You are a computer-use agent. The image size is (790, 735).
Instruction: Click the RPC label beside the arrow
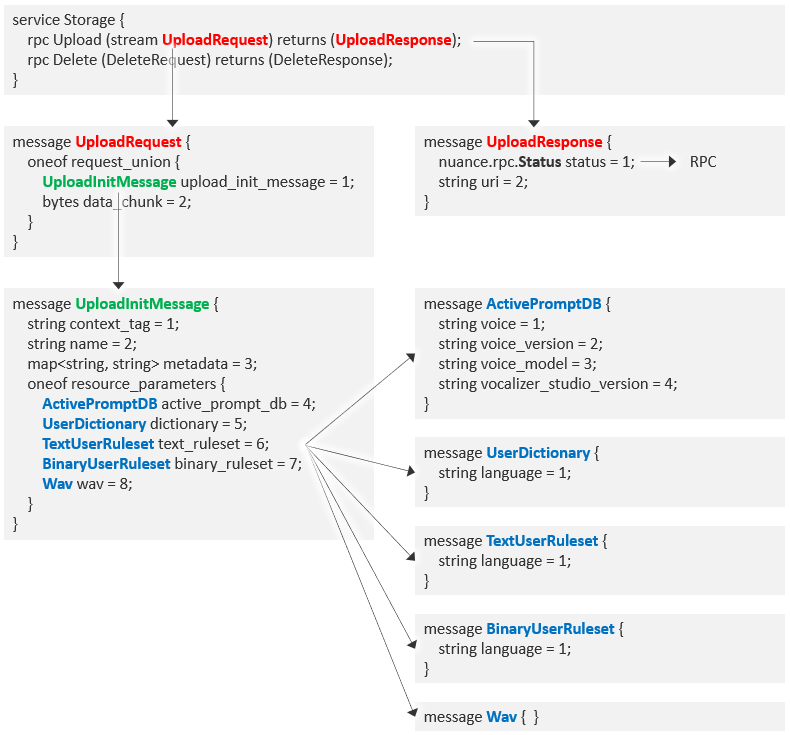703,162
